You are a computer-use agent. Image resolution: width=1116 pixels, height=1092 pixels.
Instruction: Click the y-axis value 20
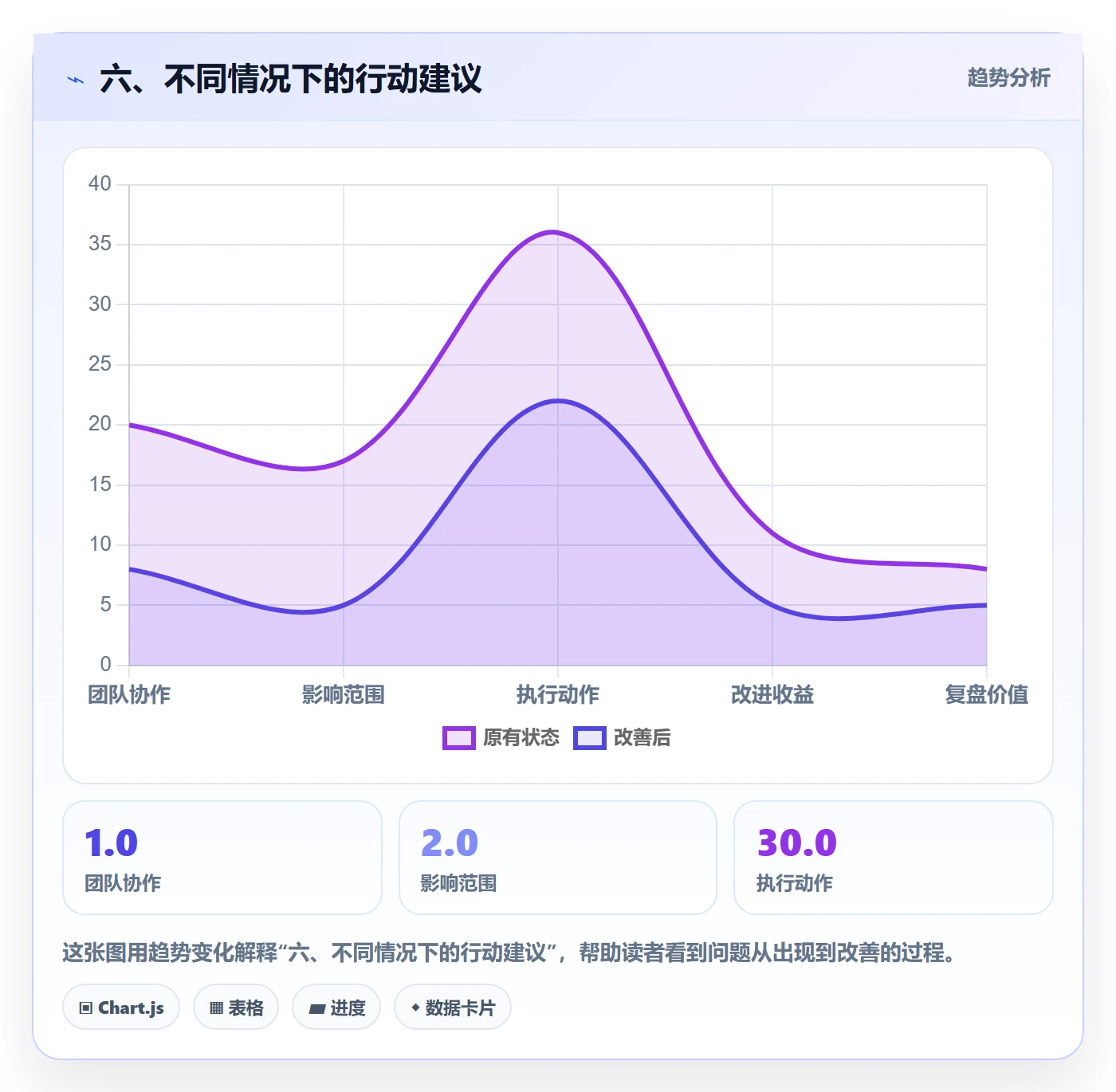click(x=100, y=424)
